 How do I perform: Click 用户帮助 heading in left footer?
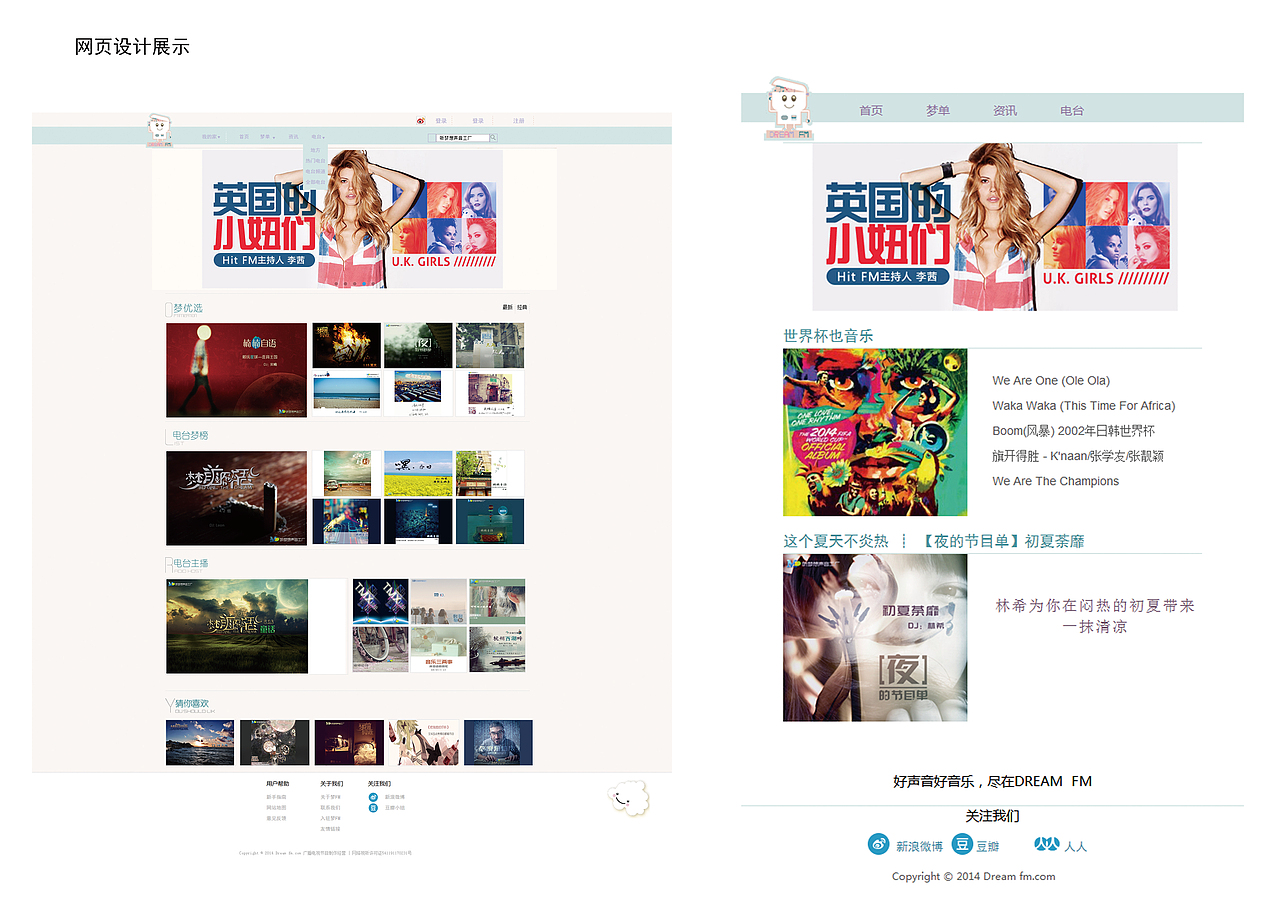(x=278, y=783)
